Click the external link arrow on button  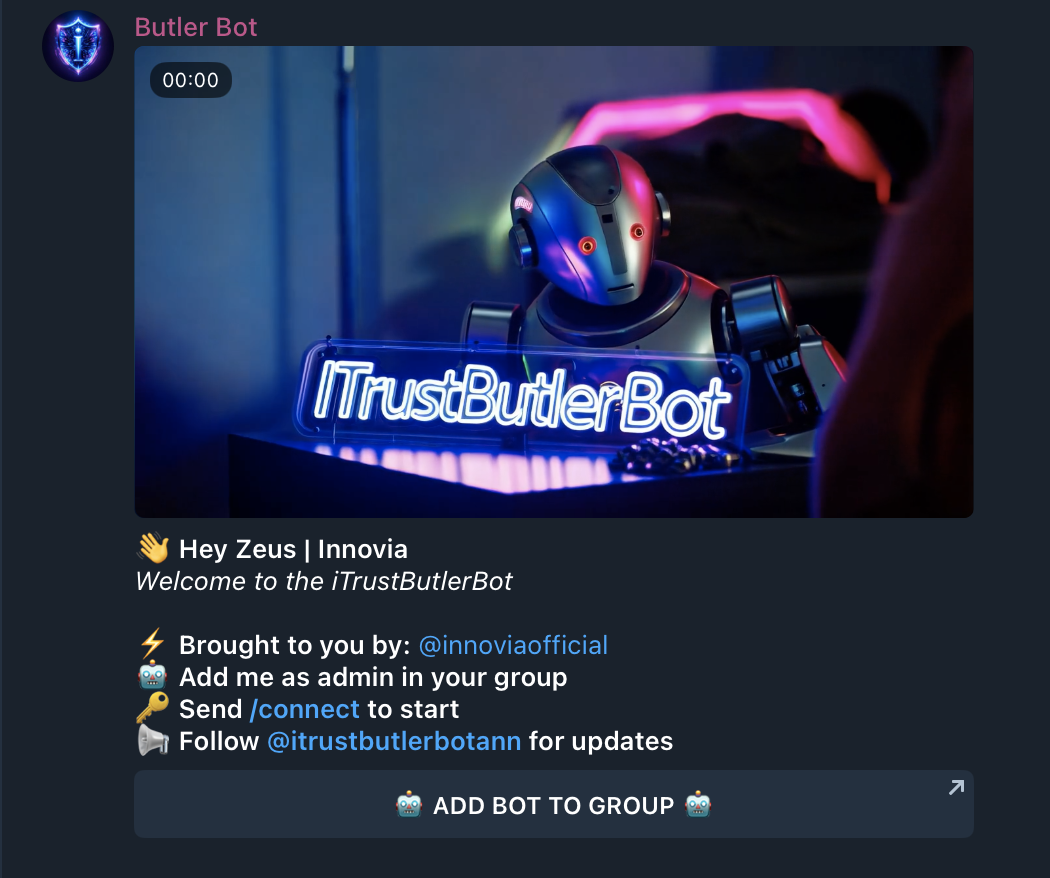pos(956,787)
